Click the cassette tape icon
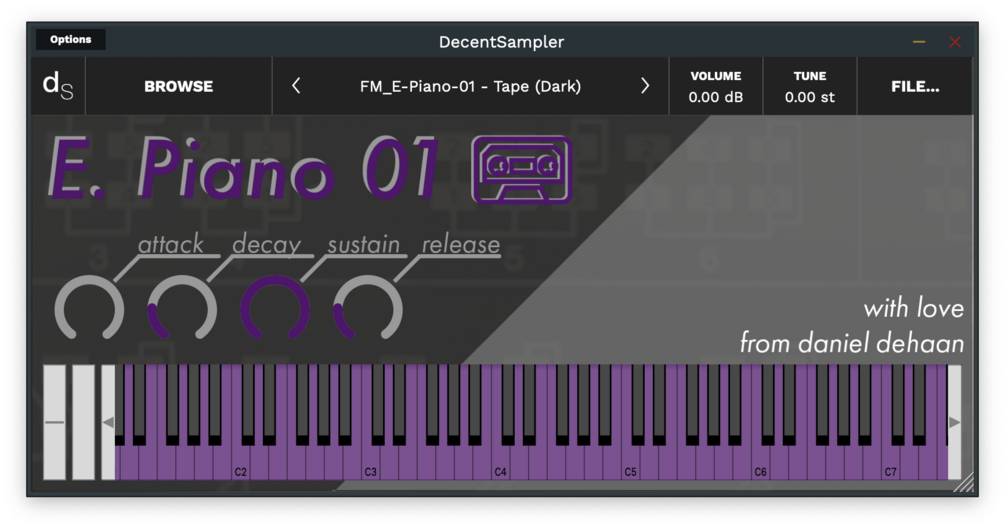 tap(522, 169)
